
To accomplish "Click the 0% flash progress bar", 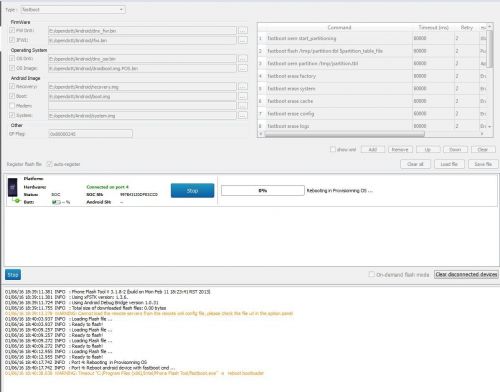I will pos(263,190).
